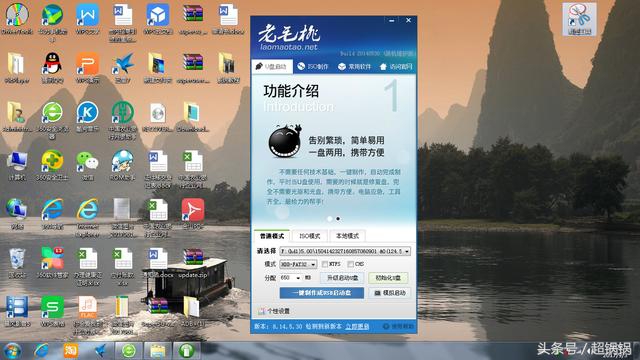Open the Computer desktop icon
The width and height of the screenshot is (640, 360).
pos(17,166)
